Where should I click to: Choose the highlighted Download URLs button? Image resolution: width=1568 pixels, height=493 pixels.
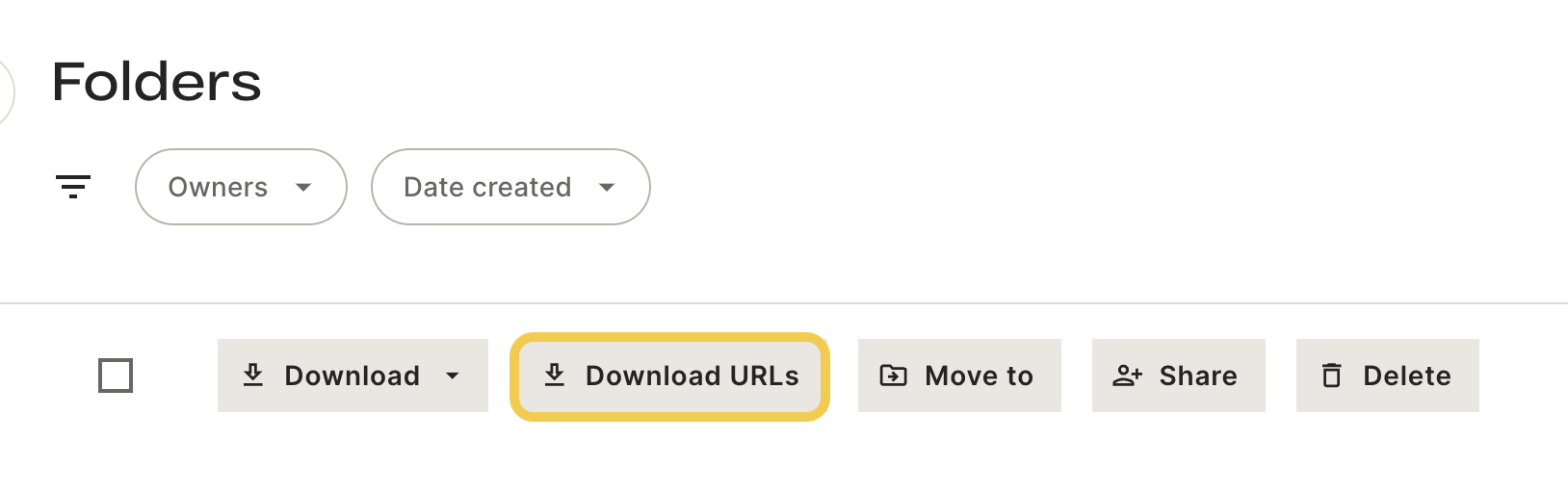(x=670, y=376)
